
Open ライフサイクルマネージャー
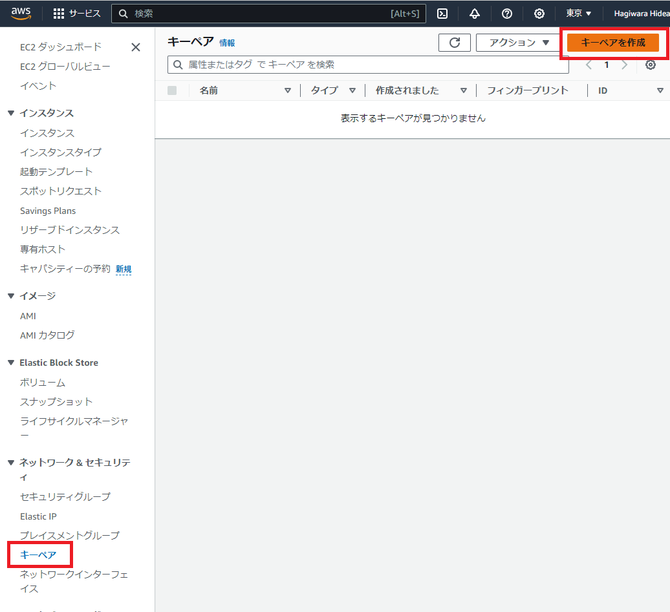(x=74, y=428)
